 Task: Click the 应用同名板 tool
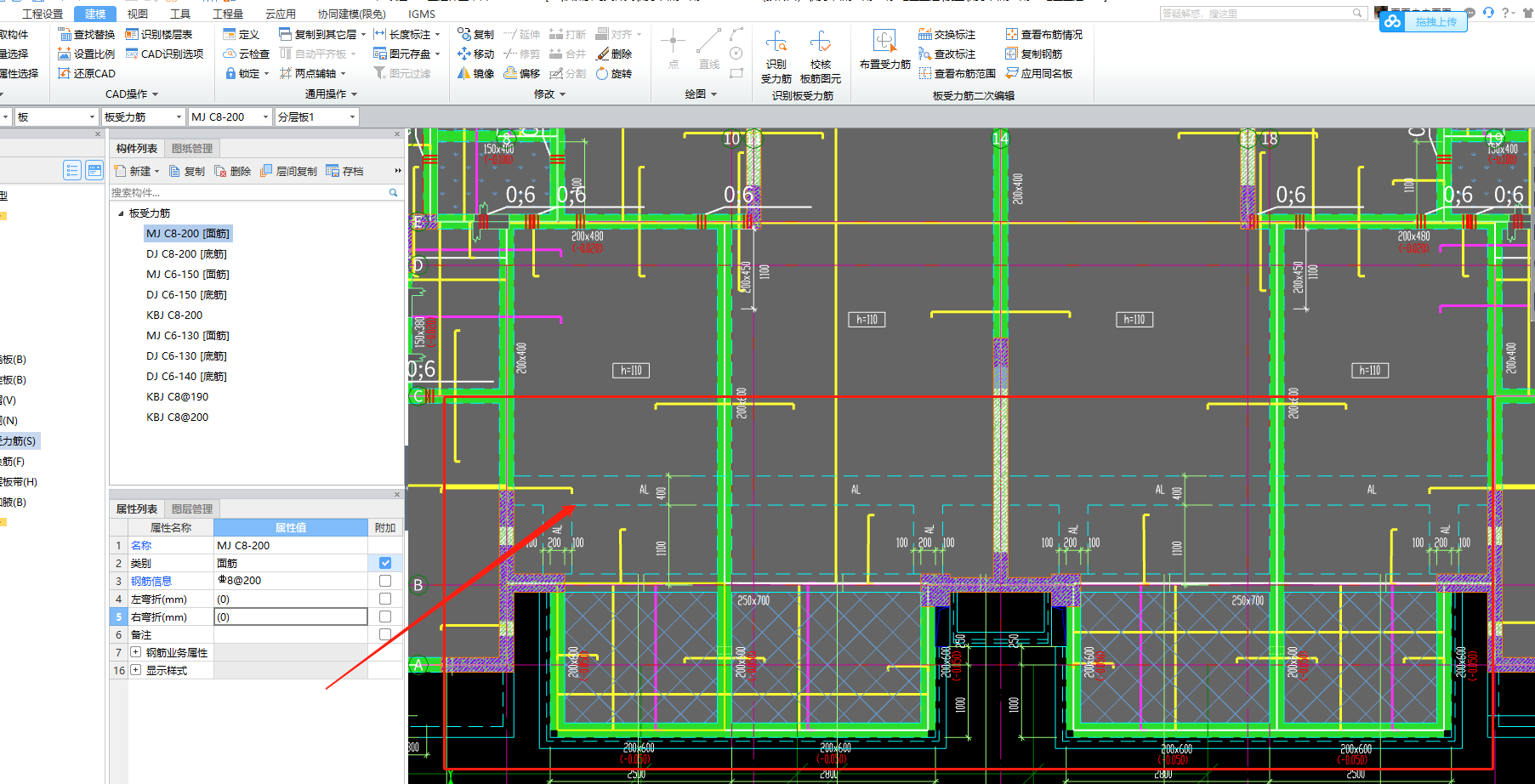(1039, 73)
